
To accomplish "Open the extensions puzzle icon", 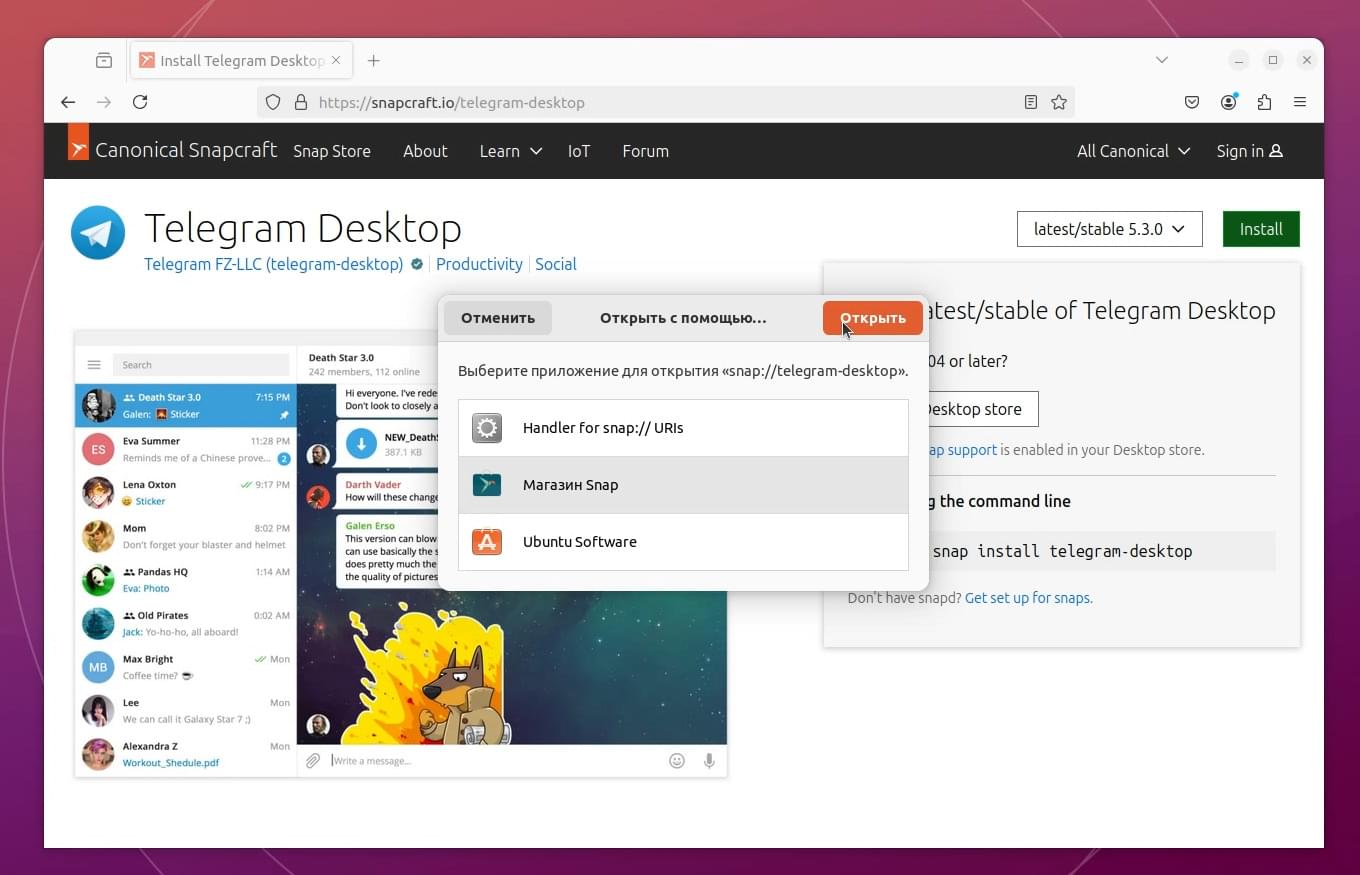I will (x=1265, y=102).
